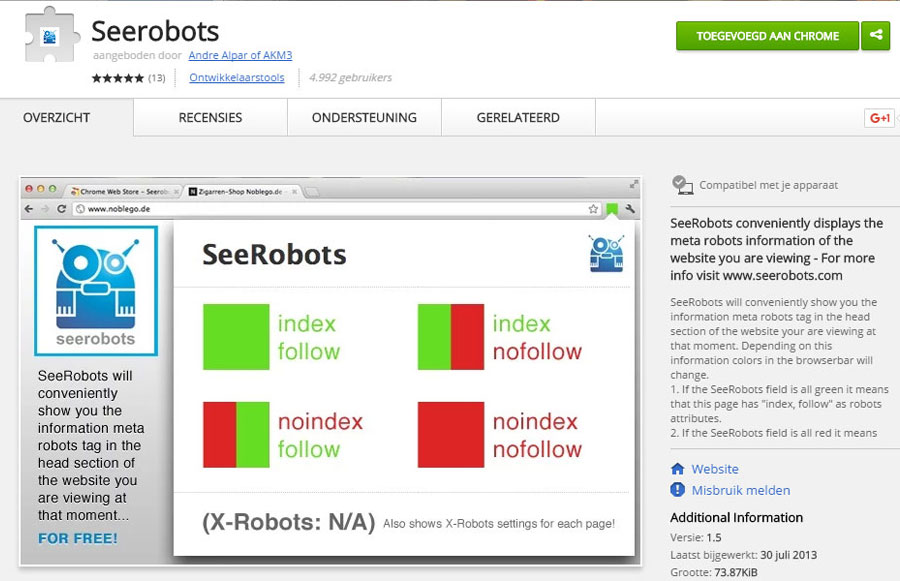Click the small robot logo in SeeRobots popup
The height and width of the screenshot is (581, 900).
click(x=606, y=253)
